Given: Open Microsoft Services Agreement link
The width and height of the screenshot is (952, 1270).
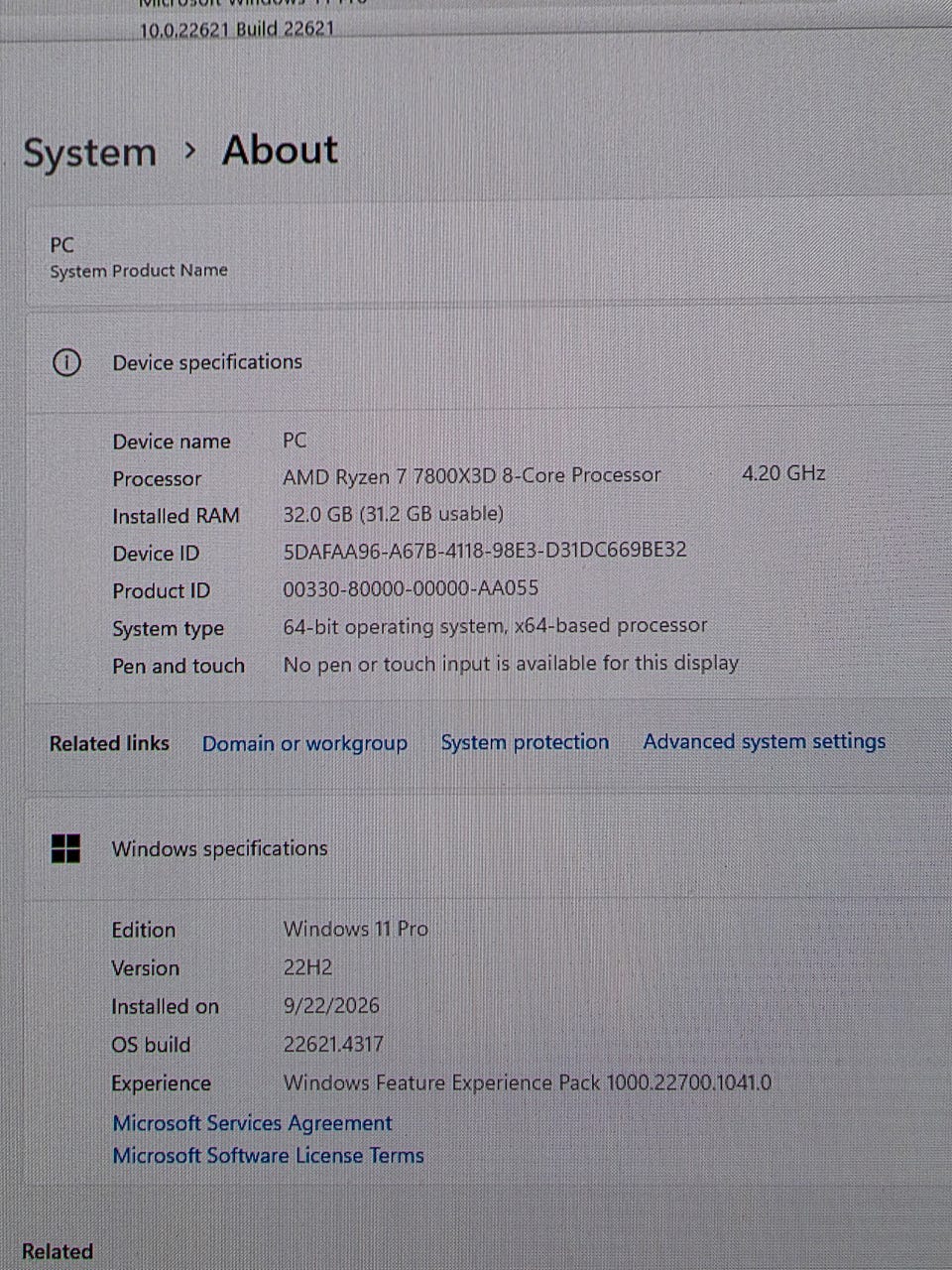Looking at the screenshot, I should pyautogui.click(x=252, y=1123).
